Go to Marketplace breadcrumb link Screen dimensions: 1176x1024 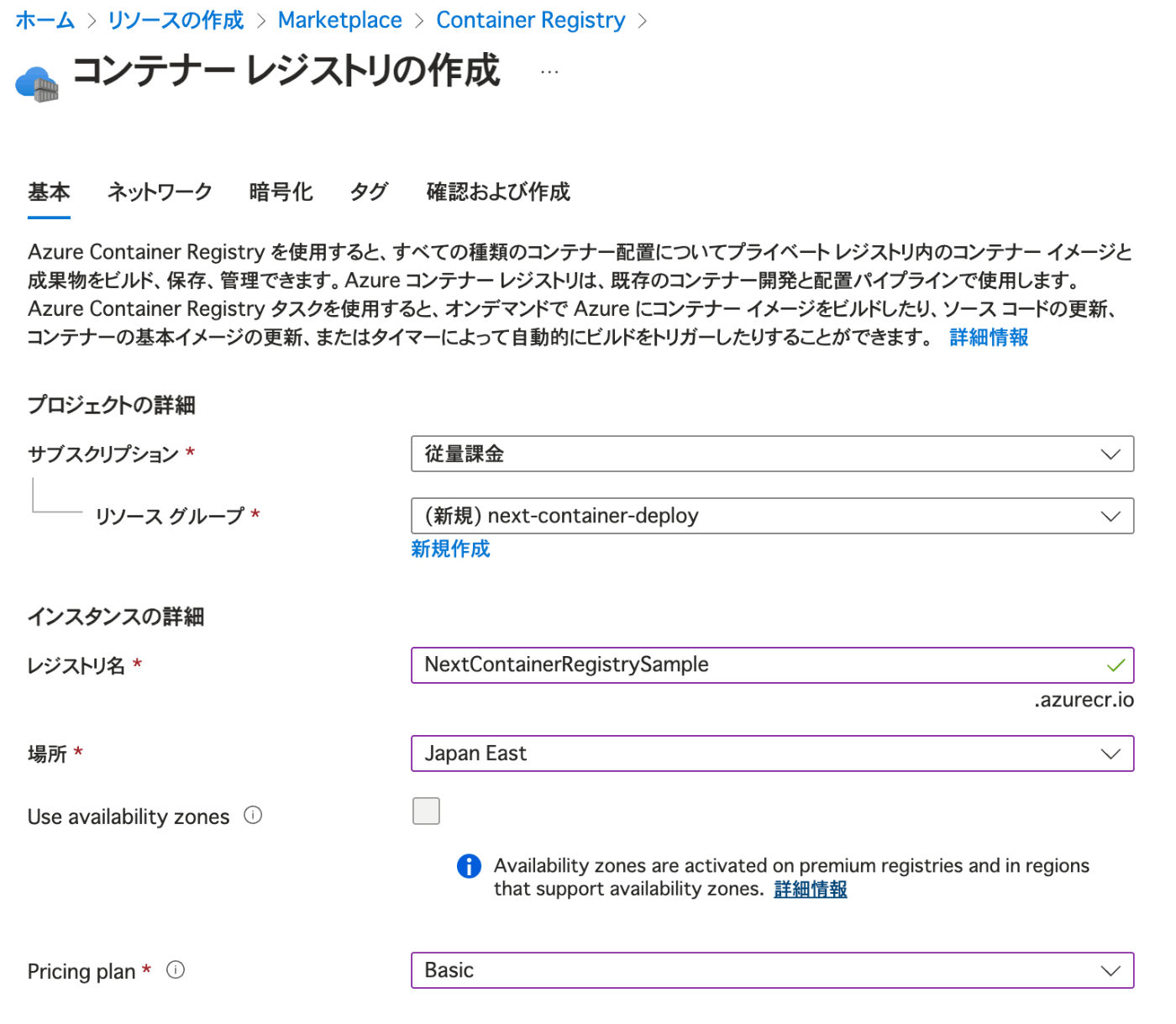click(340, 20)
